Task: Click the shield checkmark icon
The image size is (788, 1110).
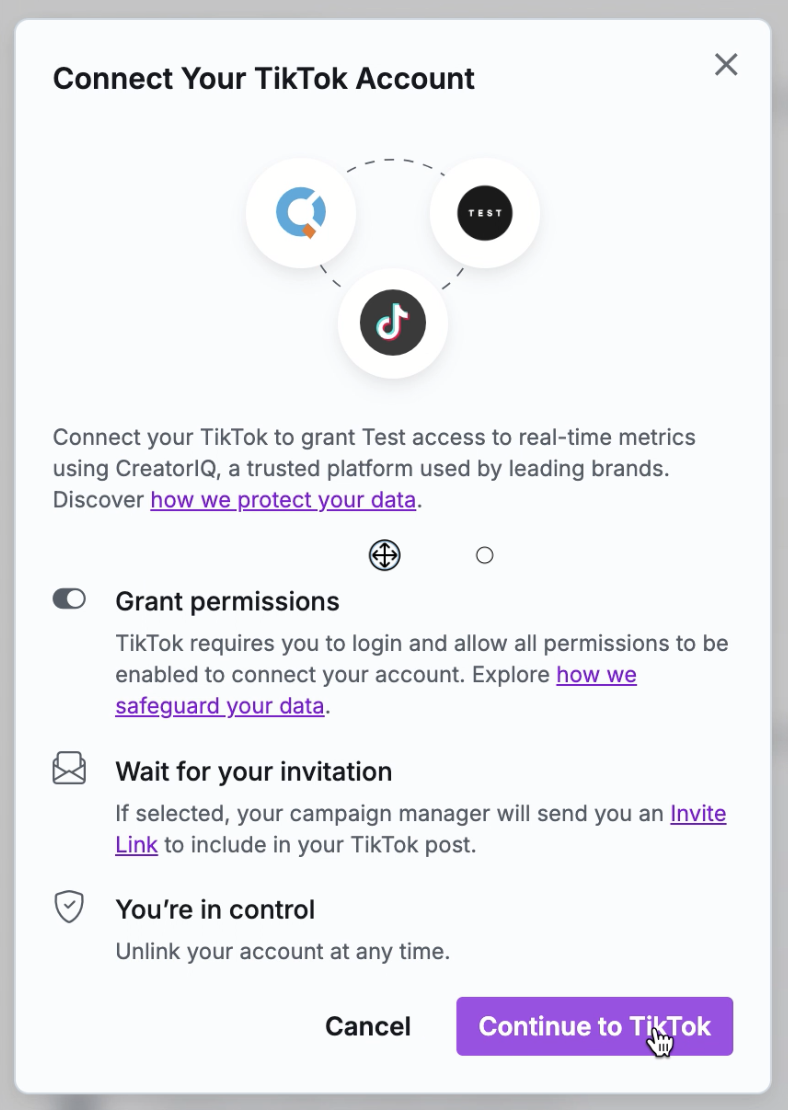Action: tap(69, 907)
